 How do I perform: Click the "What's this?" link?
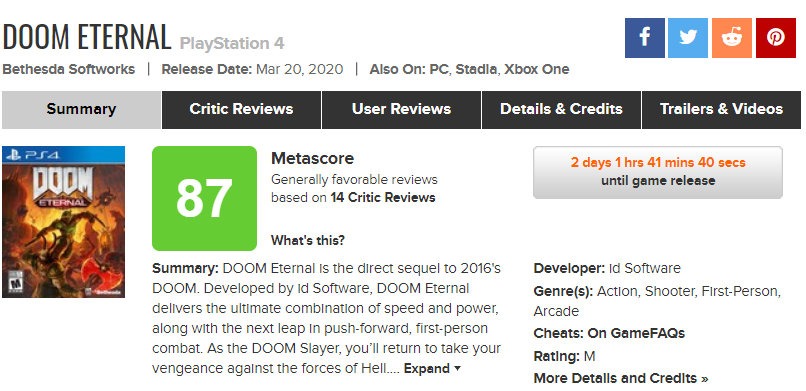tap(308, 240)
